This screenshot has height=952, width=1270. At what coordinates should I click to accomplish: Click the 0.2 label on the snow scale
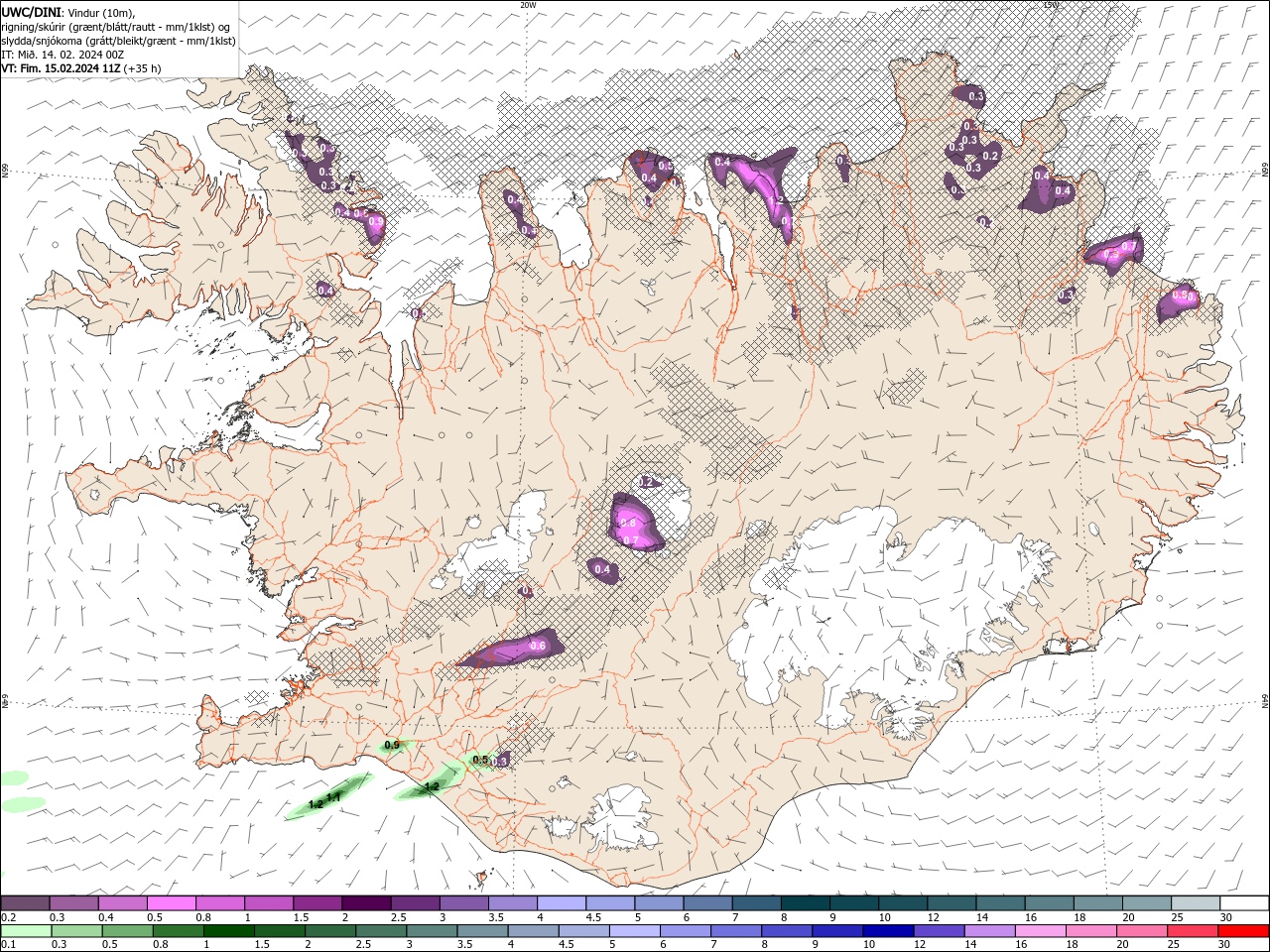click(8, 917)
